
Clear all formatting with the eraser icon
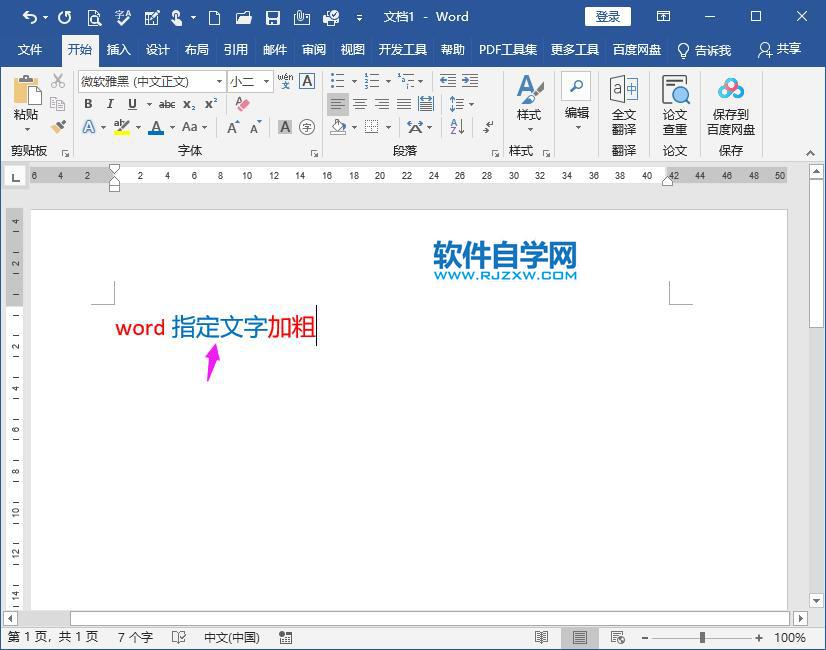click(x=243, y=104)
